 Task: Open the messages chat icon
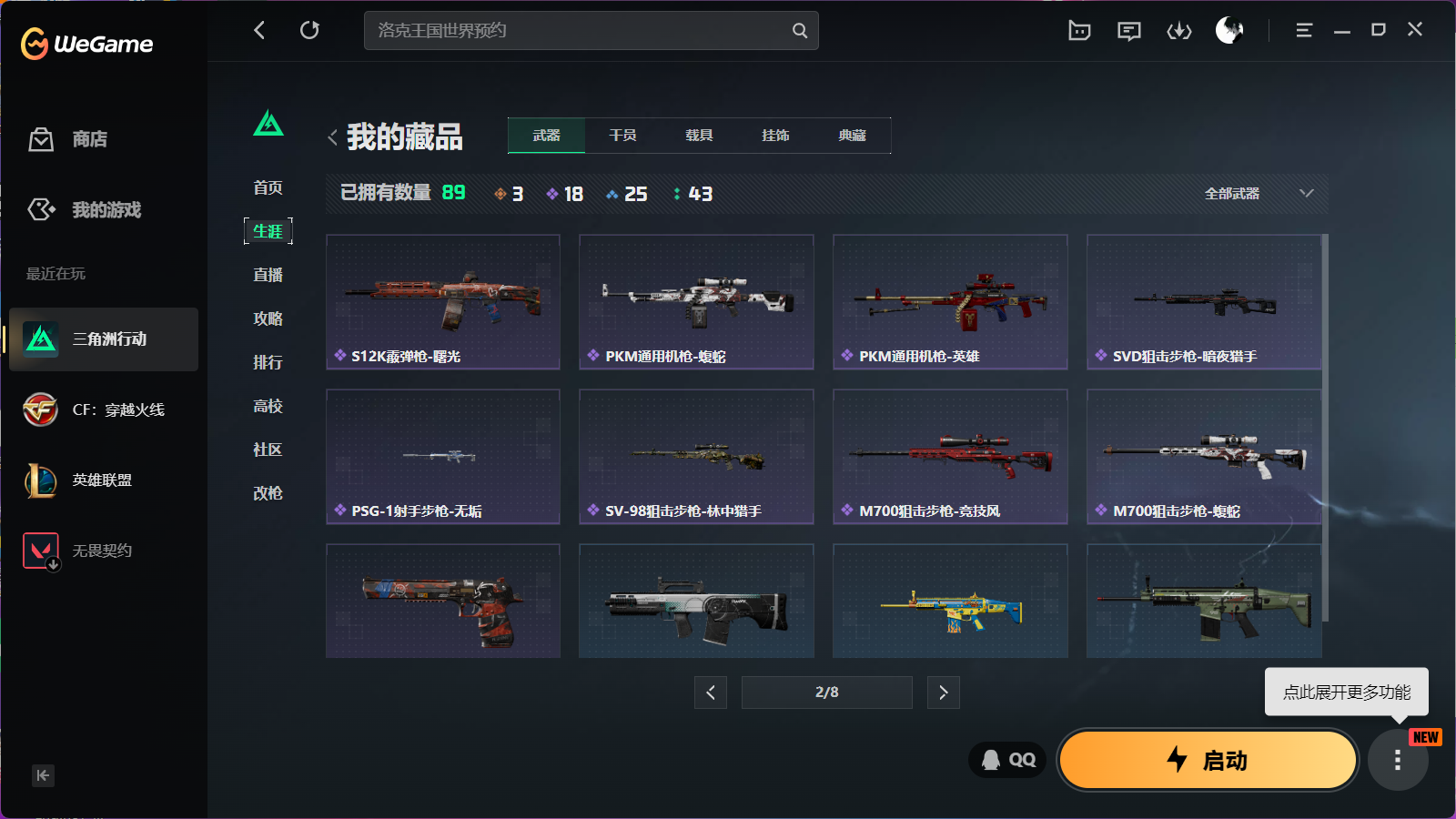click(1129, 31)
